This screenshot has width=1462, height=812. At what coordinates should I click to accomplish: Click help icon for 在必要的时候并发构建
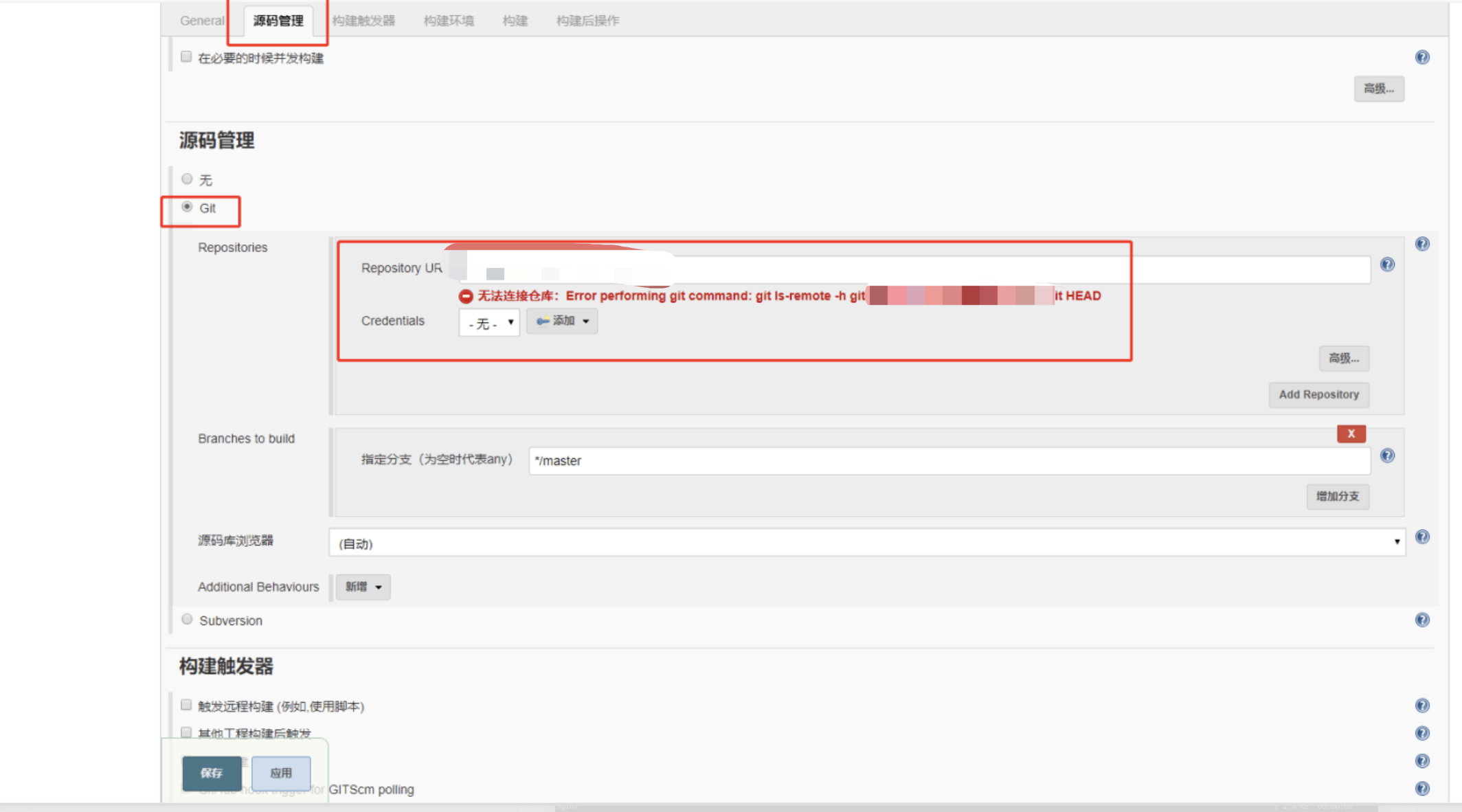tap(1422, 57)
